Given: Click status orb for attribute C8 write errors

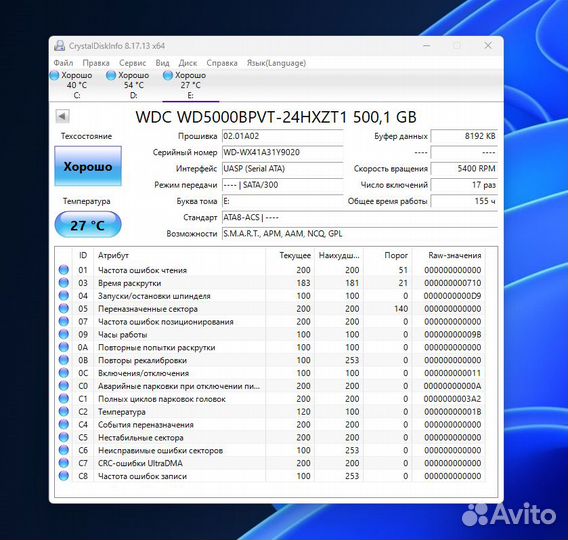Looking at the screenshot, I should (64, 476).
